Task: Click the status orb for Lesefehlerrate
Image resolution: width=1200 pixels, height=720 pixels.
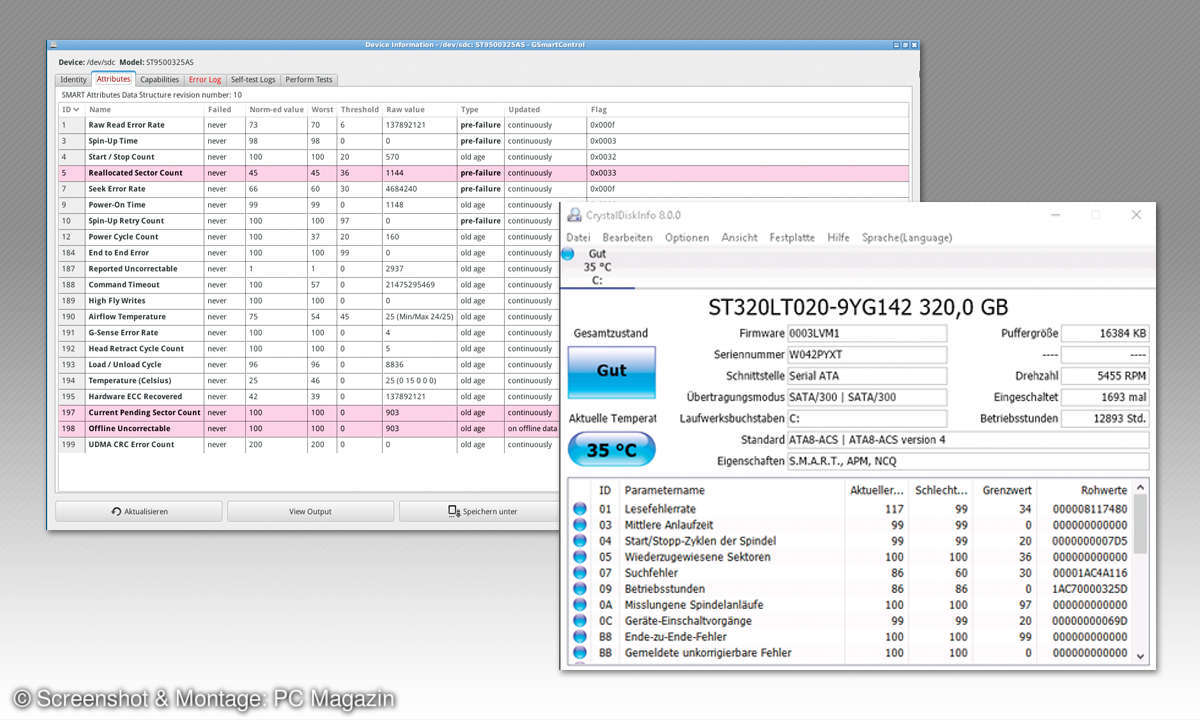Action: [580, 509]
